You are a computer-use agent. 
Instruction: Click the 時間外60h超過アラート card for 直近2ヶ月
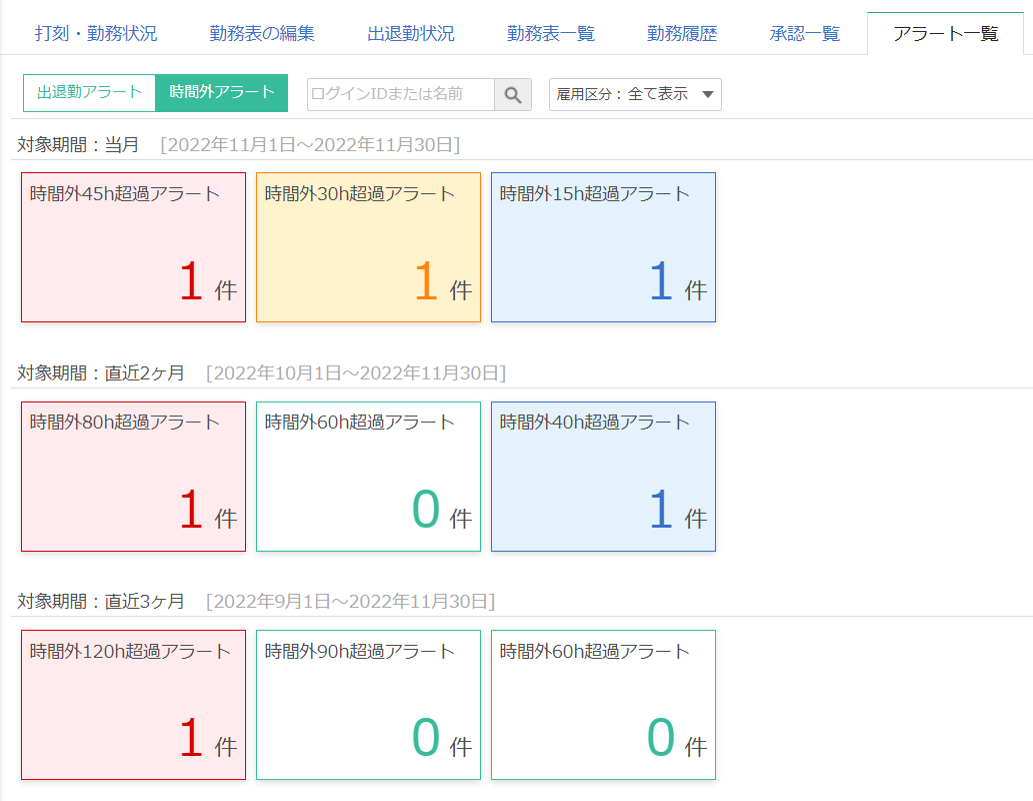click(368, 476)
